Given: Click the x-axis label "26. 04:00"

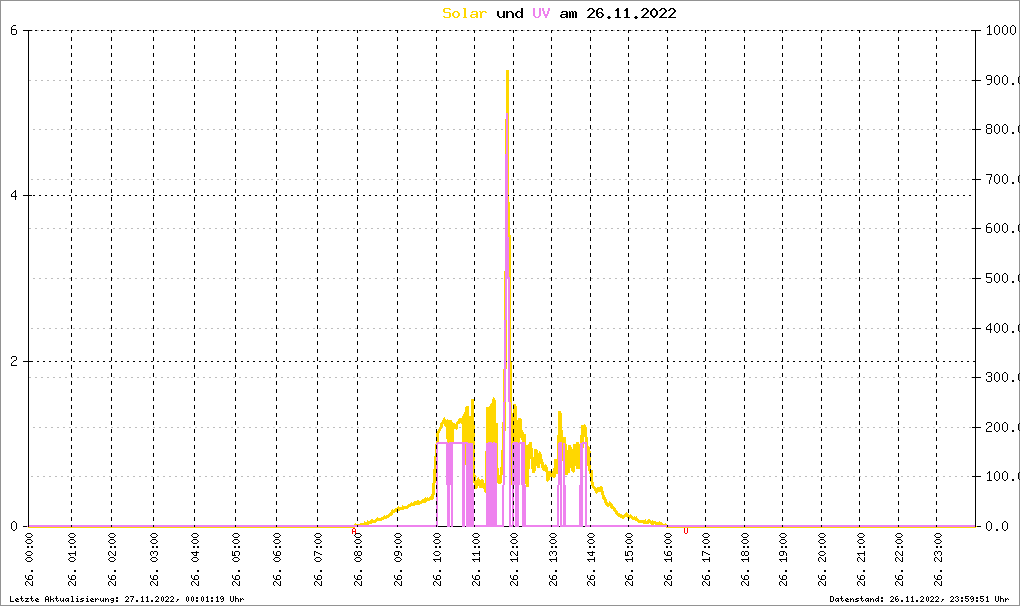Looking at the screenshot, I should pyautogui.click(x=195, y=560).
